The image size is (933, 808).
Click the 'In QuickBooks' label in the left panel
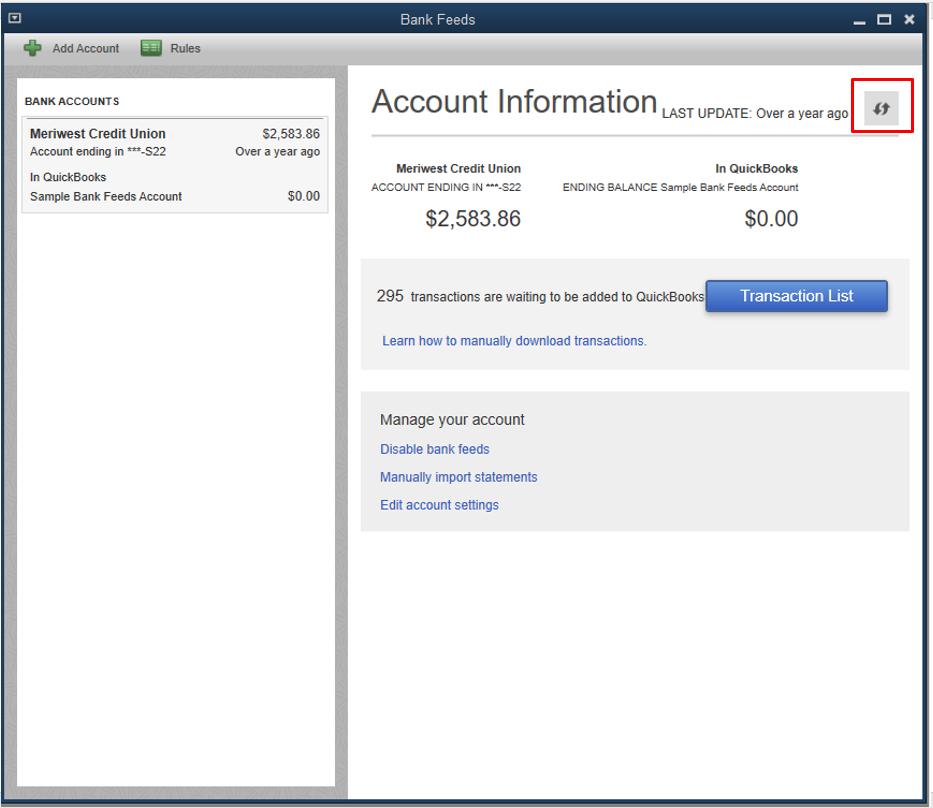68,177
